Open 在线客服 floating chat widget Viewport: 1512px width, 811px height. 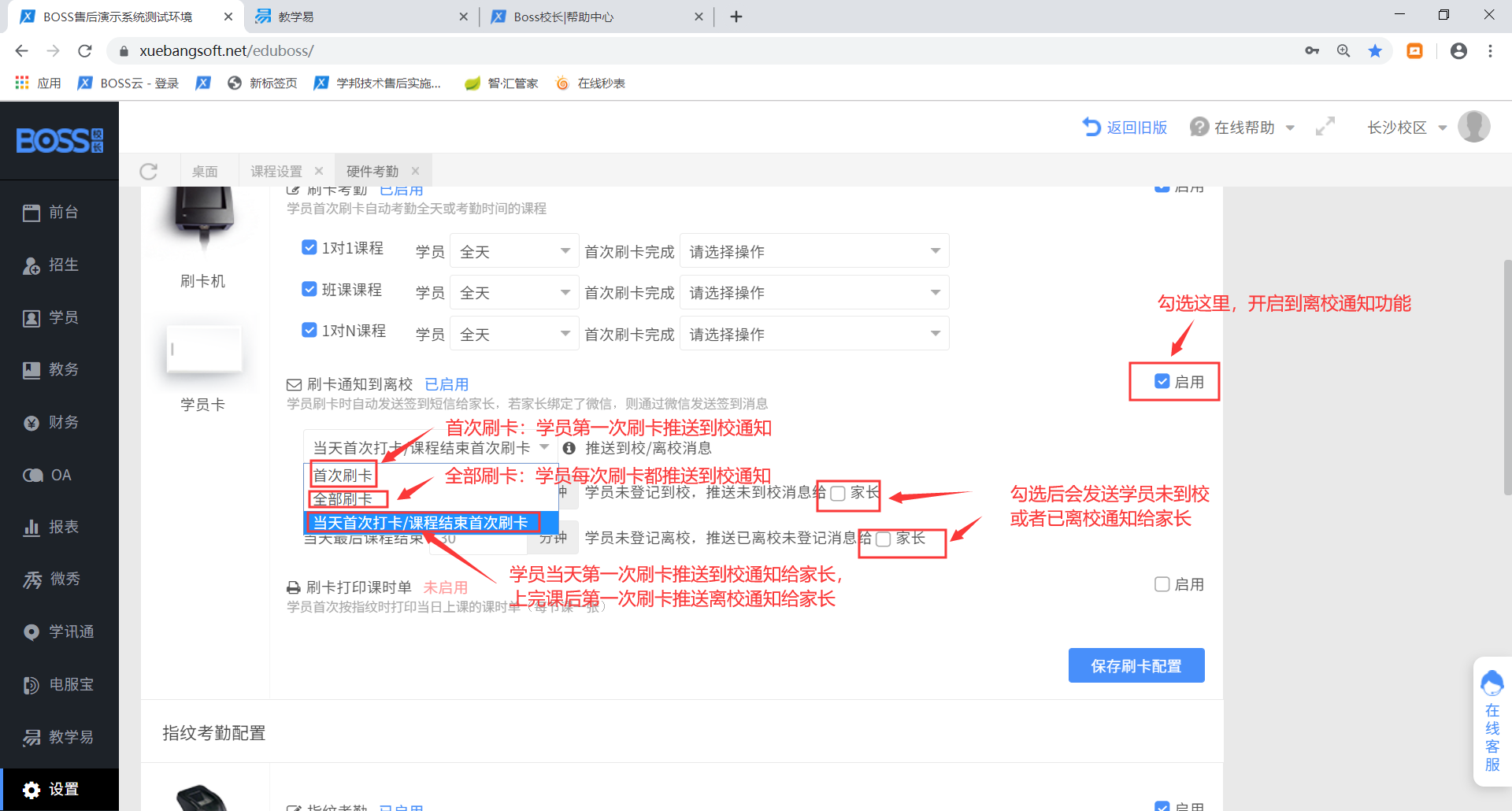coord(1492,720)
